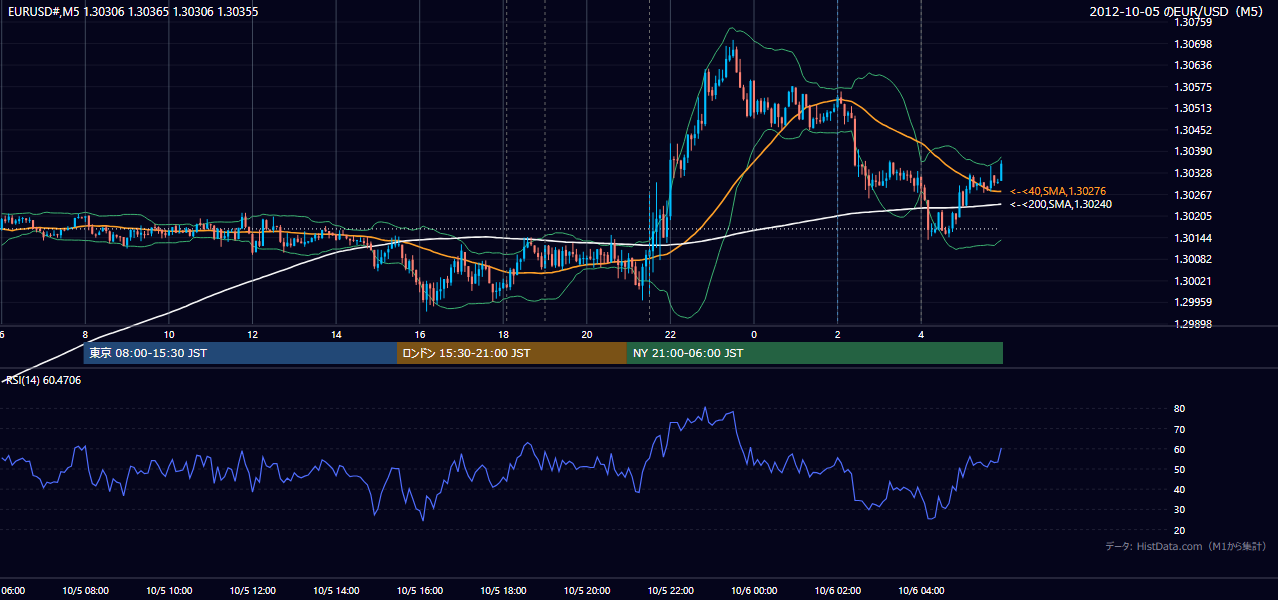Click hour label 8 under price chart
The height and width of the screenshot is (600, 1278).
pyautogui.click(x=86, y=334)
